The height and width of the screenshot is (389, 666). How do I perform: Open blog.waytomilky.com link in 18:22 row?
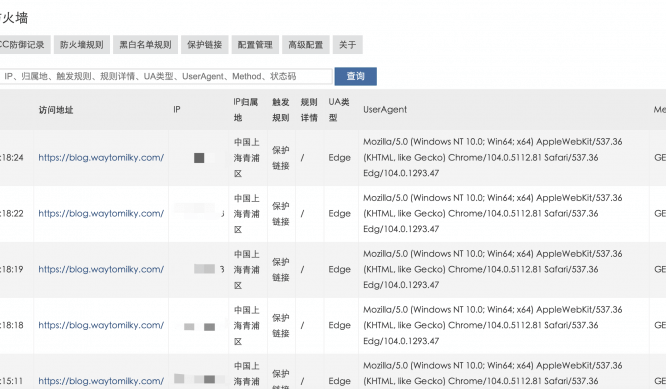click(x=101, y=214)
